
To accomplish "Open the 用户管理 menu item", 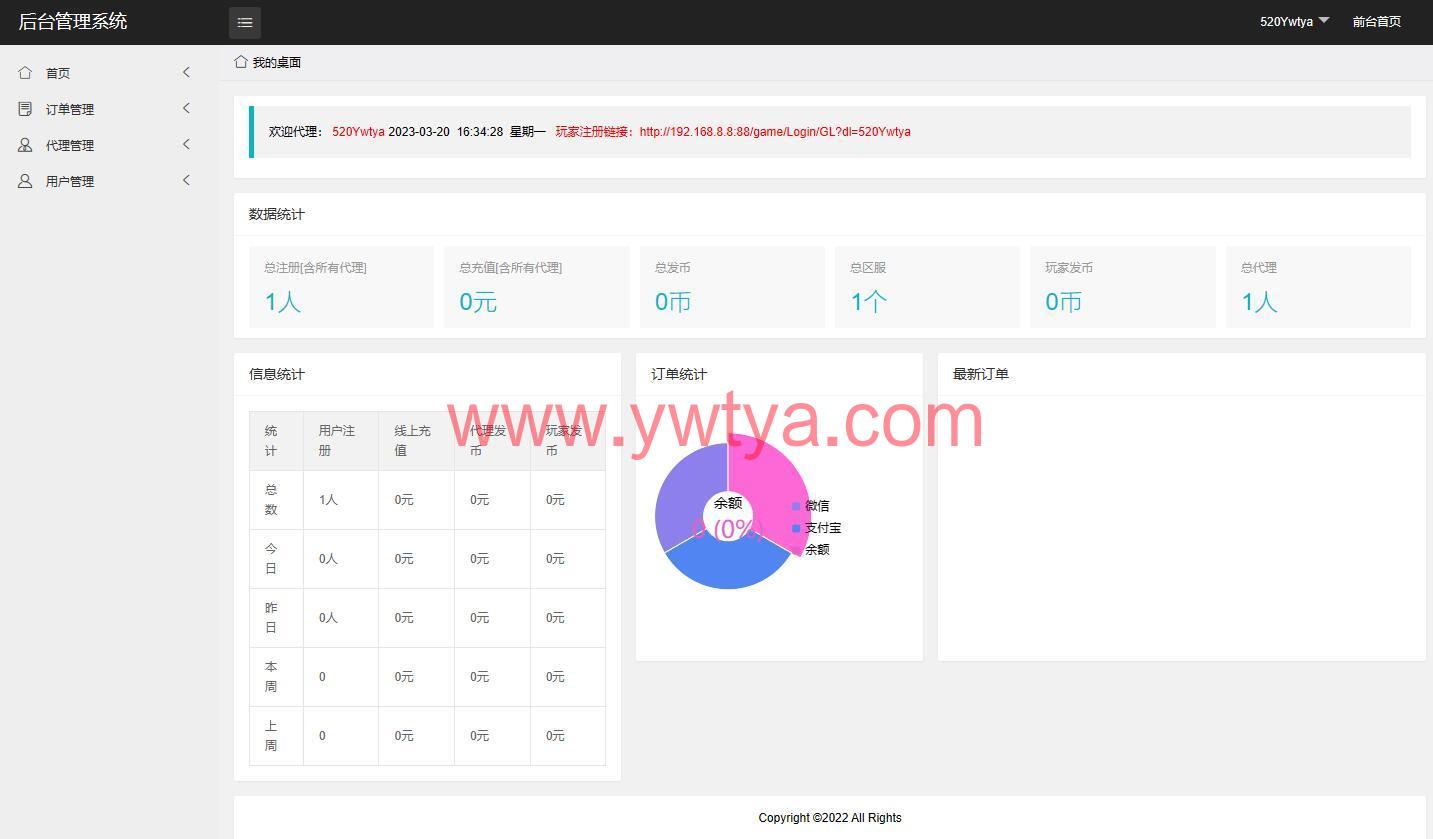I will (70, 181).
